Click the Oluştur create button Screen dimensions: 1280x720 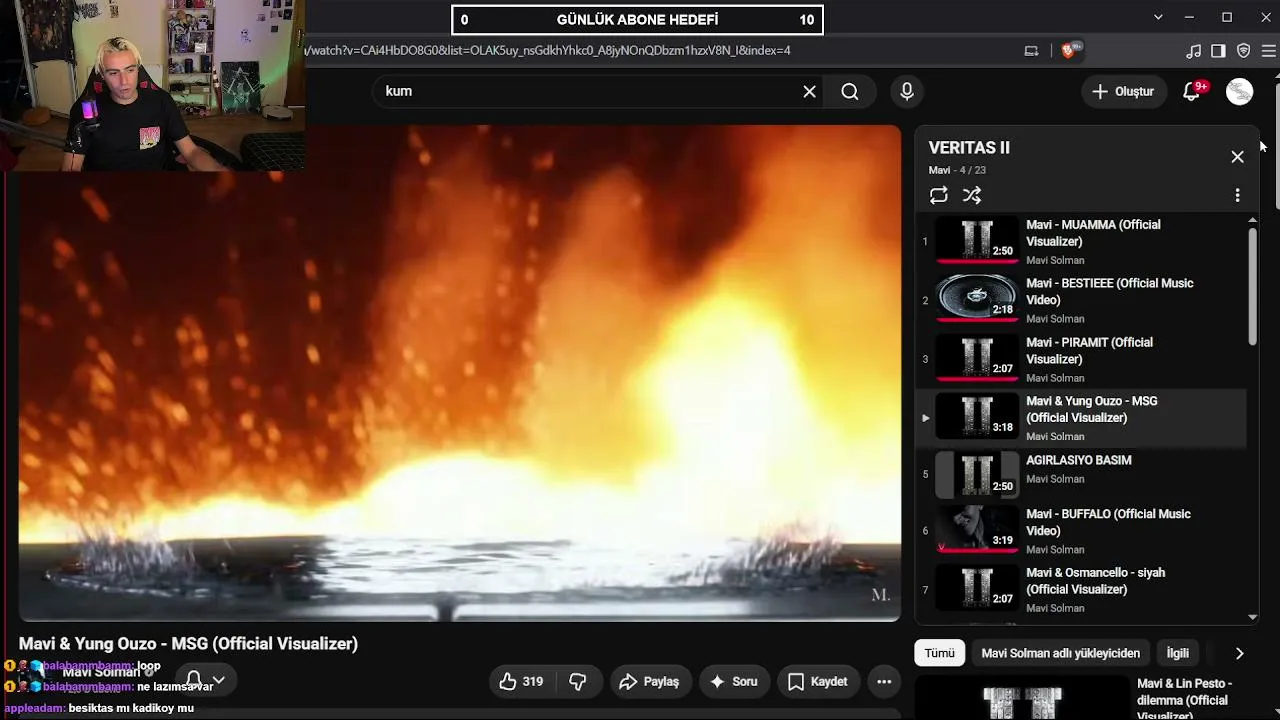1123,92
